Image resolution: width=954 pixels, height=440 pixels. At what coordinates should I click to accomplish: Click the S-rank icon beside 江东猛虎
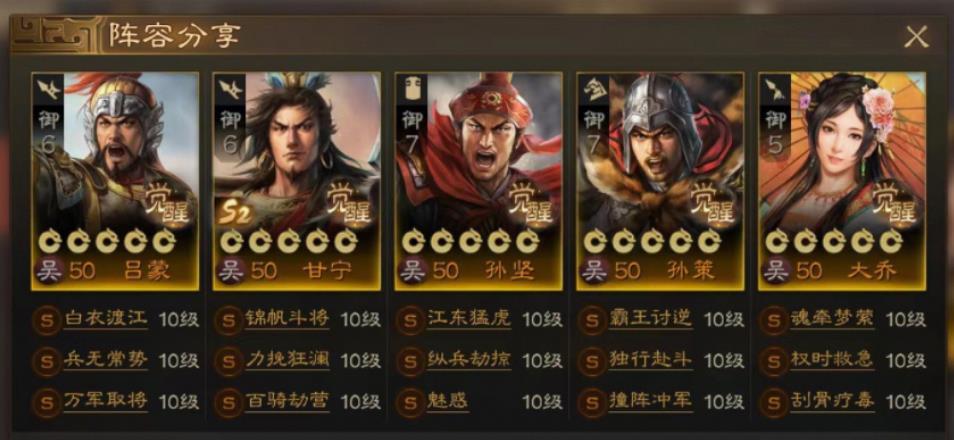tap(410, 320)
